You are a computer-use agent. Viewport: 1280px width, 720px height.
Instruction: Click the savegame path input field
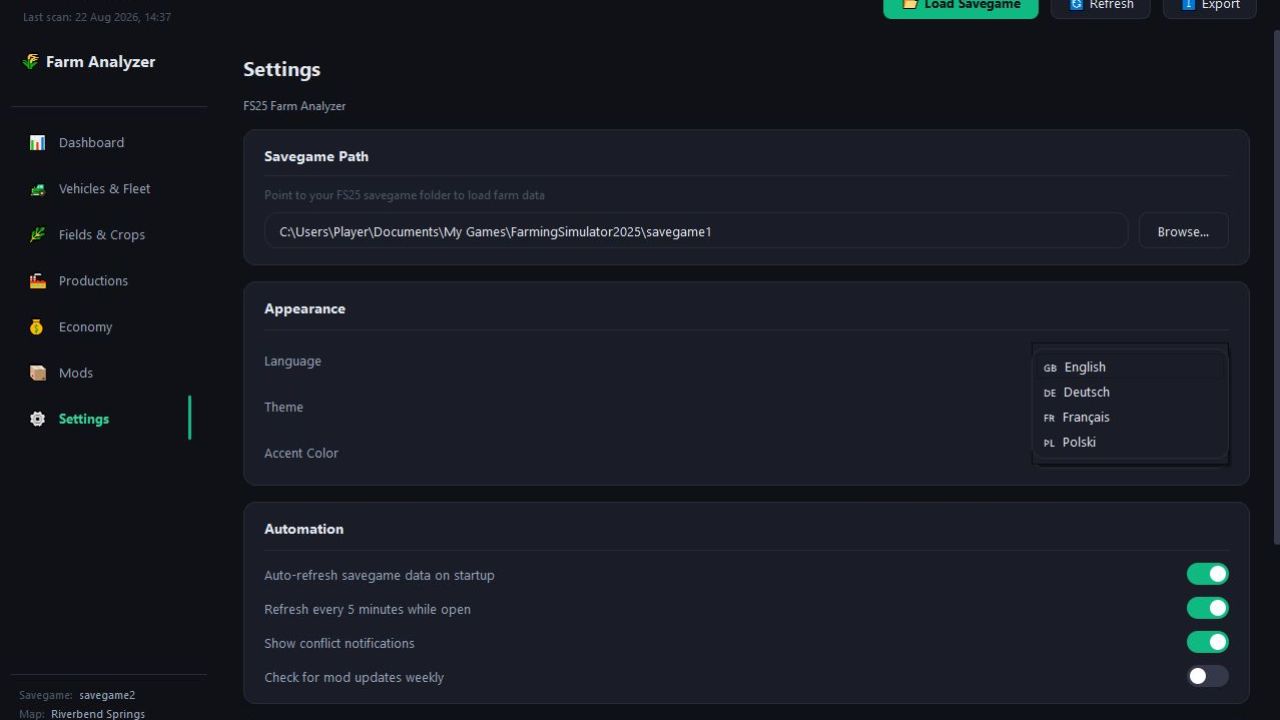tap(696, 231)
